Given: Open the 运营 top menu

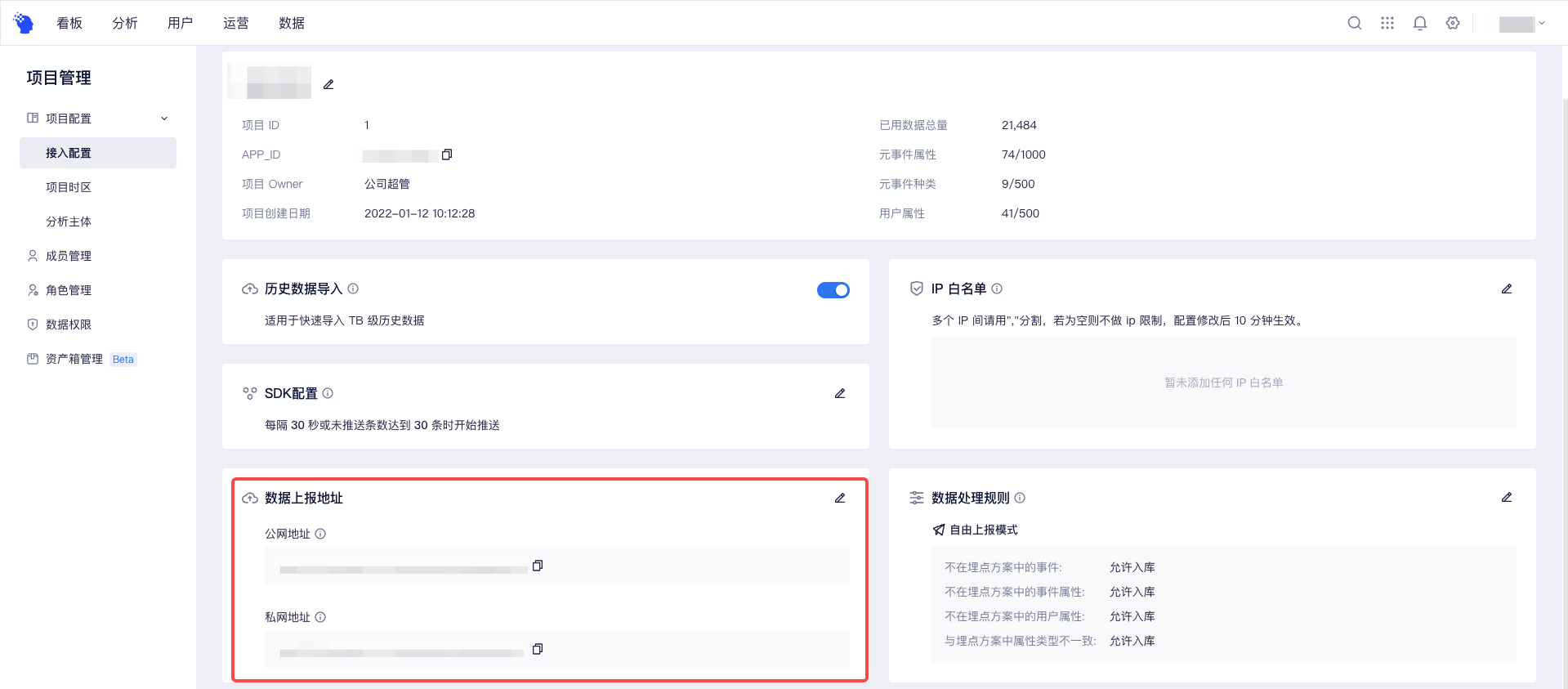Looking at the screenshot, I should [236, 23].
